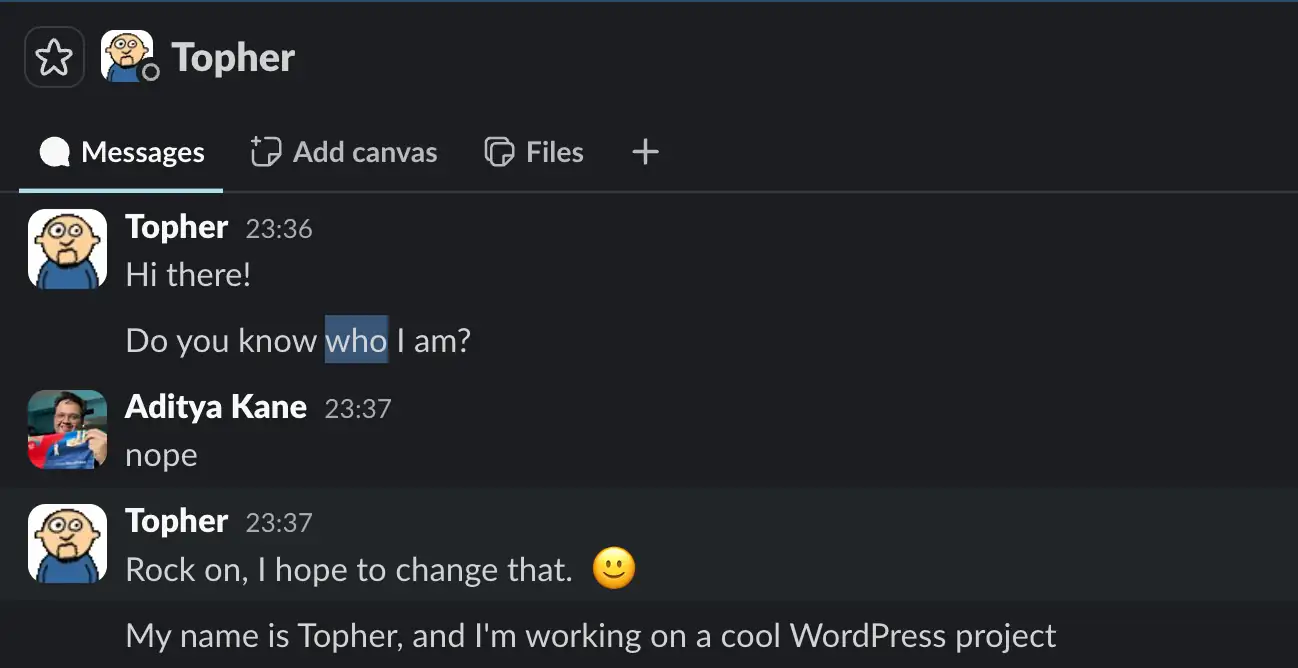The height and width of the screenshot is (668, 1298).
Task: Click the 23:36 timestamp on Topher's message
Action: [279, 229]
